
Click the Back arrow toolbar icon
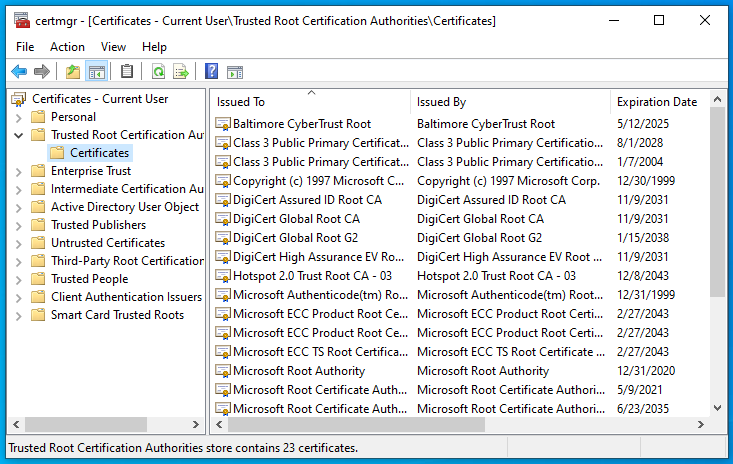click(x=19, y=71)
